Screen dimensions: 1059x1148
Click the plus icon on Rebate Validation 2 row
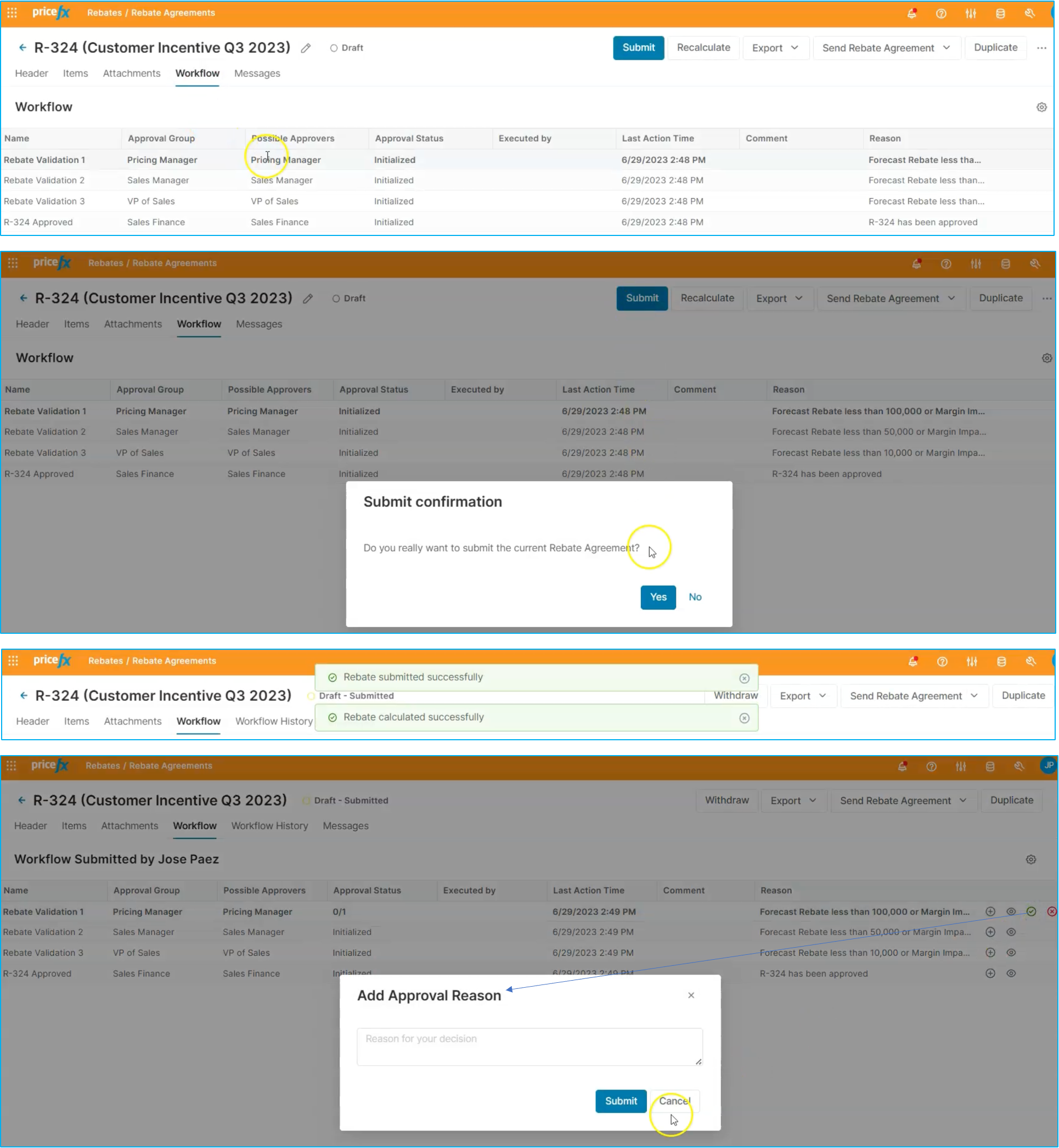(x=990, y=932)
